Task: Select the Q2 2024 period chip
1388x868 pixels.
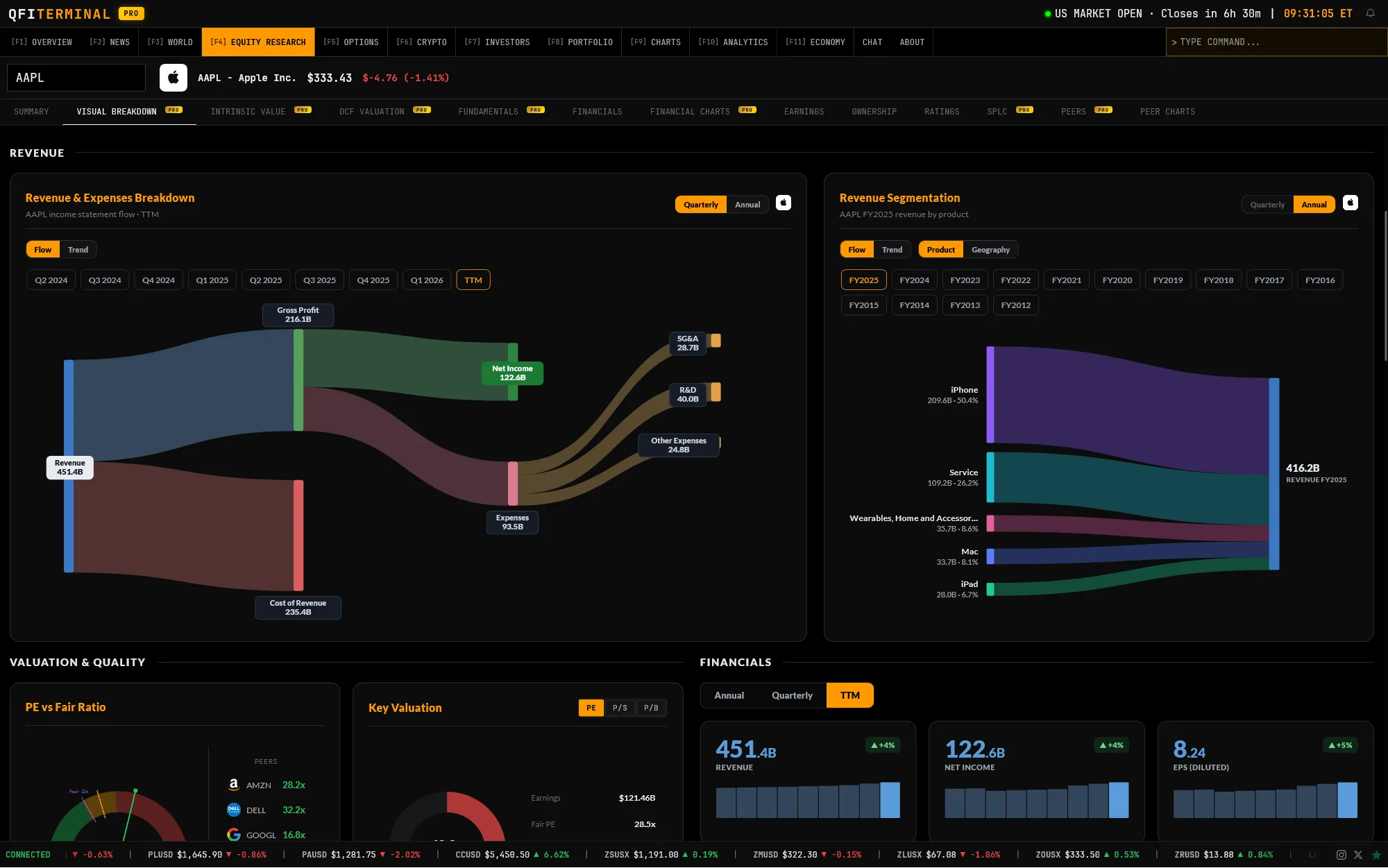Action: click(x=51, y=280)
